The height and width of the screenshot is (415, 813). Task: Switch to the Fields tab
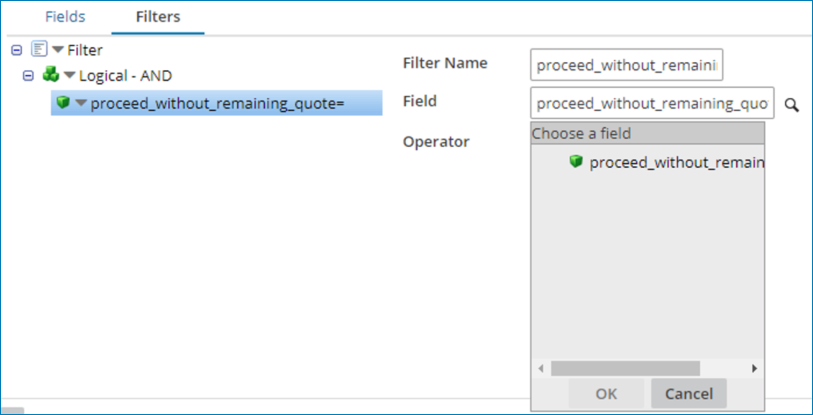pos(65,17)
